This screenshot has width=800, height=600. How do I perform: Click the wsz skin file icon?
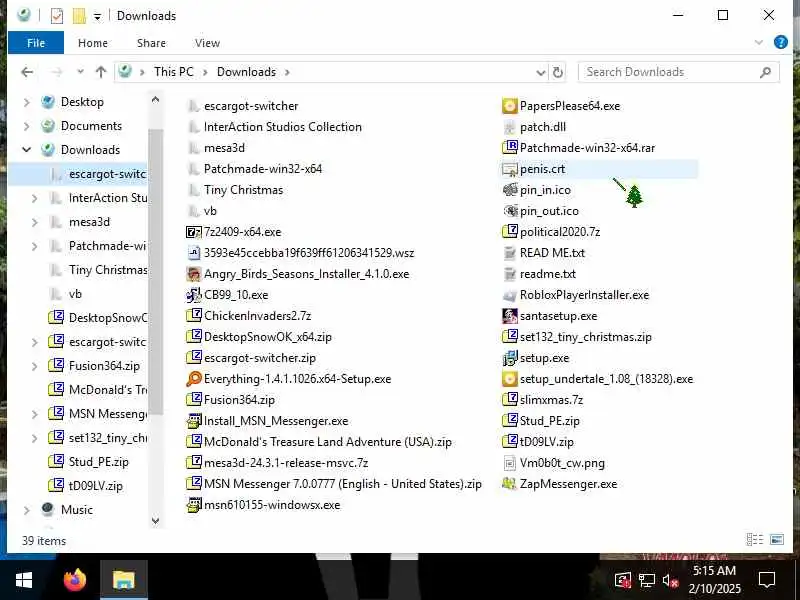[x=193, y=253]
